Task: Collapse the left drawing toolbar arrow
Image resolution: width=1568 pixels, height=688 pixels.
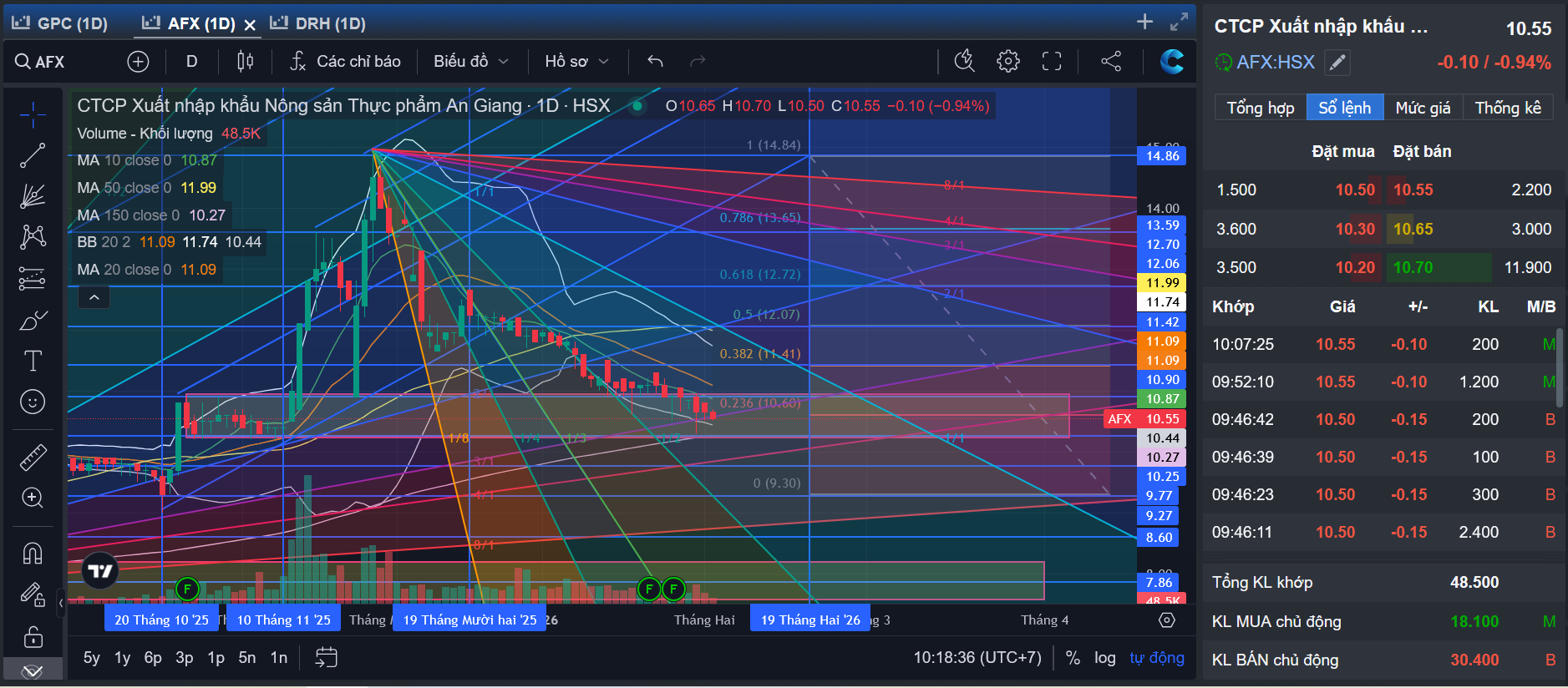Action: click(61, 601)
